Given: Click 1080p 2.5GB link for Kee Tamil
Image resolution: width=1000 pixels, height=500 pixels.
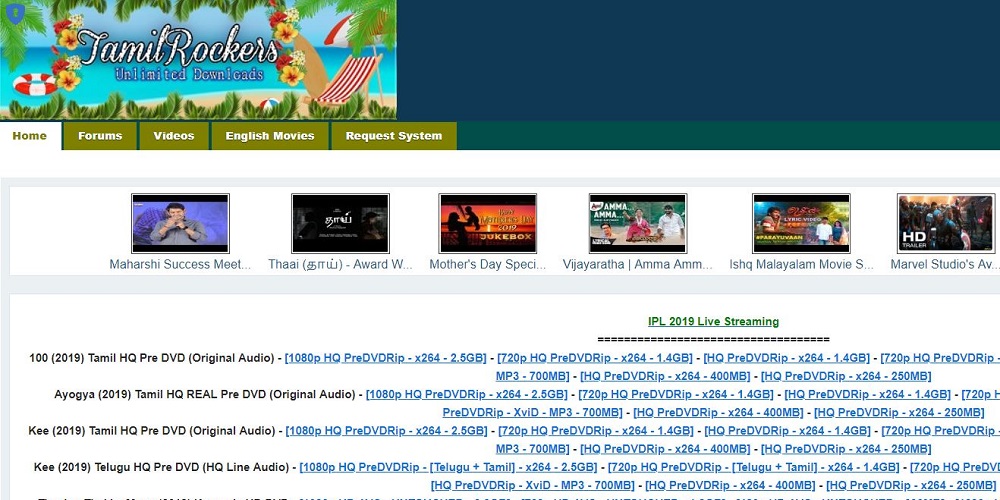Looking at the screenshot, I should point(386,430).
